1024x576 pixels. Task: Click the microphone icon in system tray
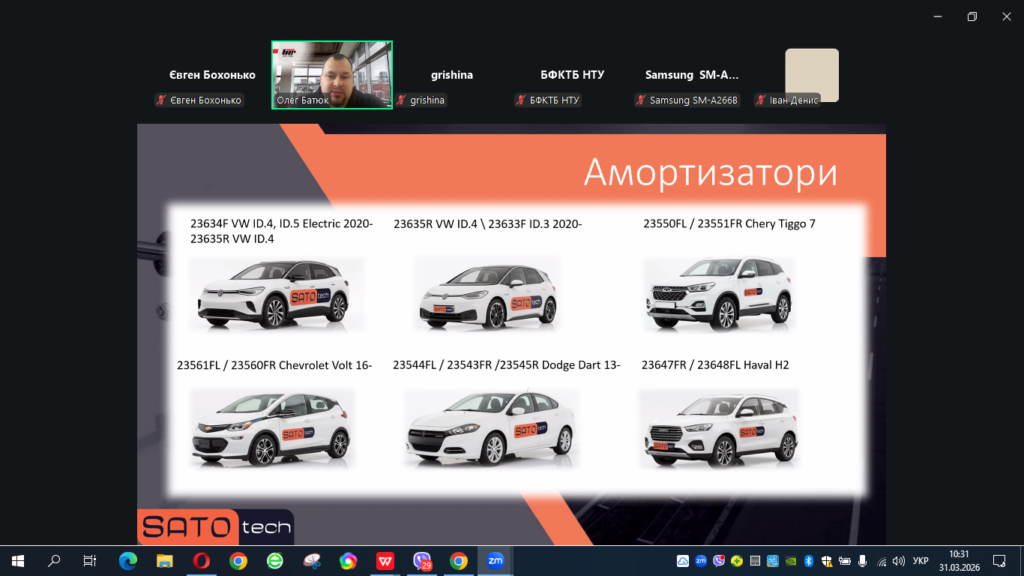pyautogui.click(x=862, y=561)
